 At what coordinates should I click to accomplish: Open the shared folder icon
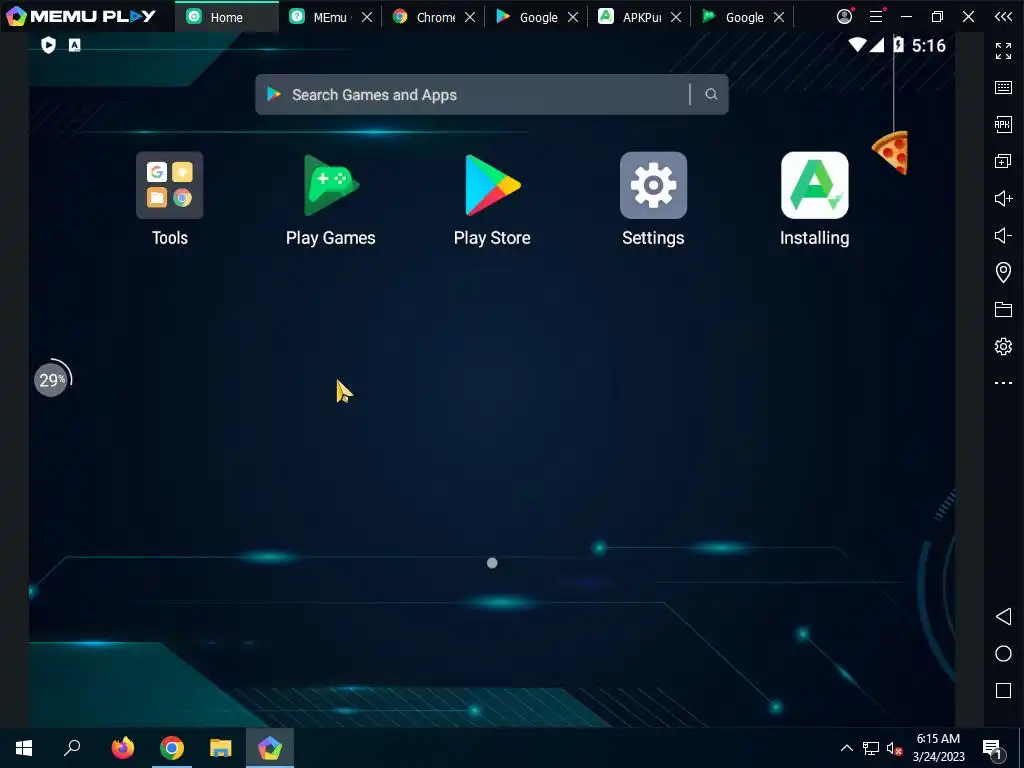pos(1003,310)
